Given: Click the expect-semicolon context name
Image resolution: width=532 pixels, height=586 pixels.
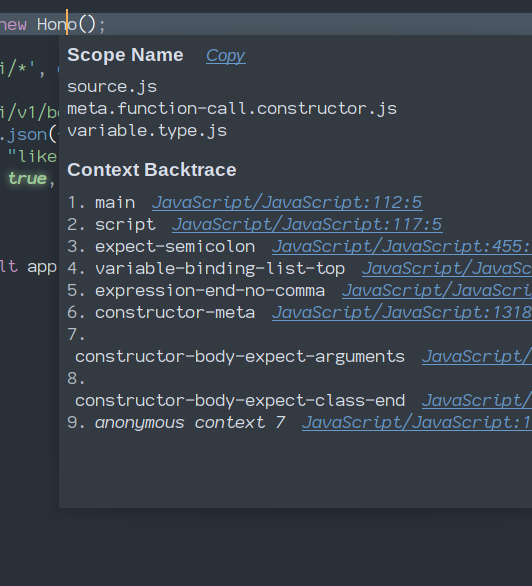Looking at the screenshot, I should (175, 247).
